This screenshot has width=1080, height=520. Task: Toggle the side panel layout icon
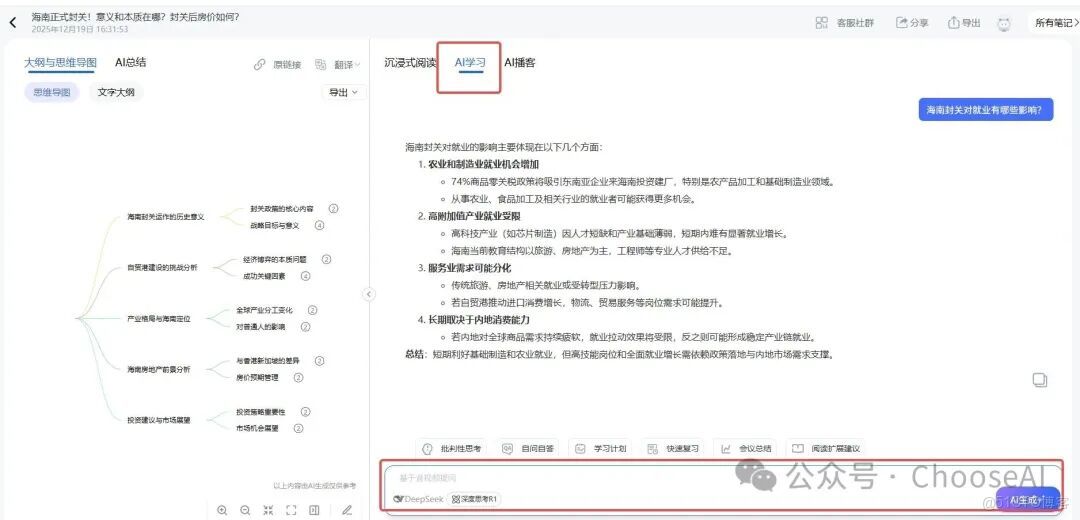tap(314, 510)
